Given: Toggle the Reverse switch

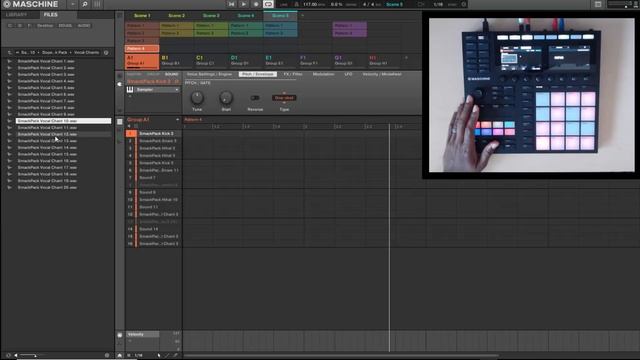Looking at the screenshot, I should pyautogui.click(x=255, y=98).
